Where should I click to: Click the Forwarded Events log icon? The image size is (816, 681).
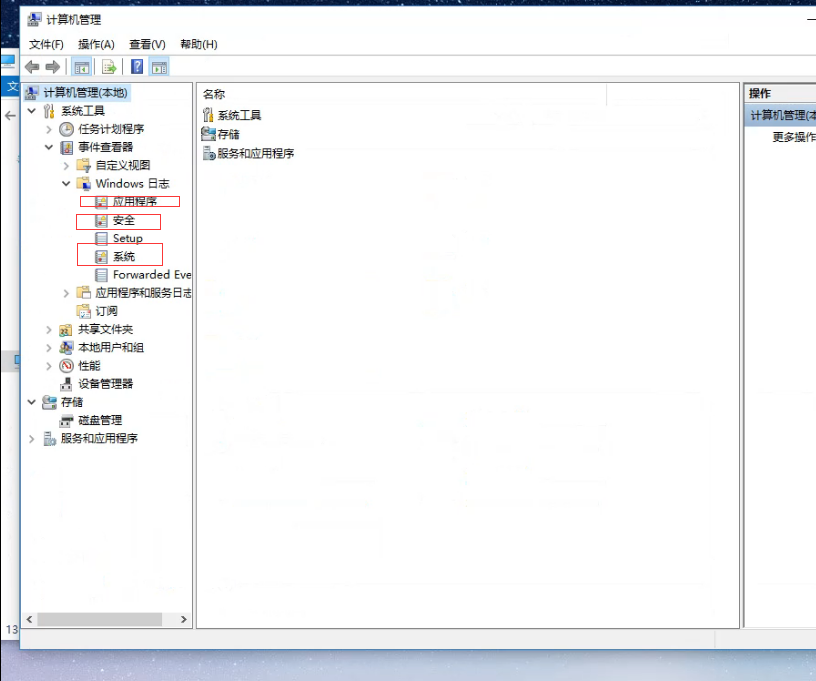point(101,275)
